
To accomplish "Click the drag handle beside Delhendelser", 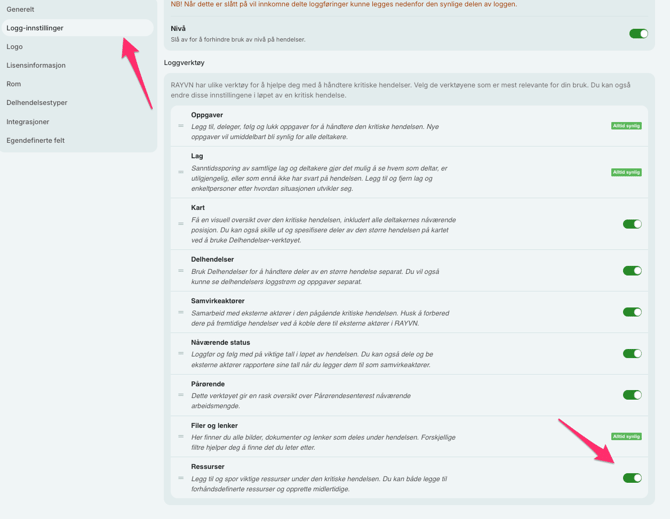I will [x=181, y=270].
